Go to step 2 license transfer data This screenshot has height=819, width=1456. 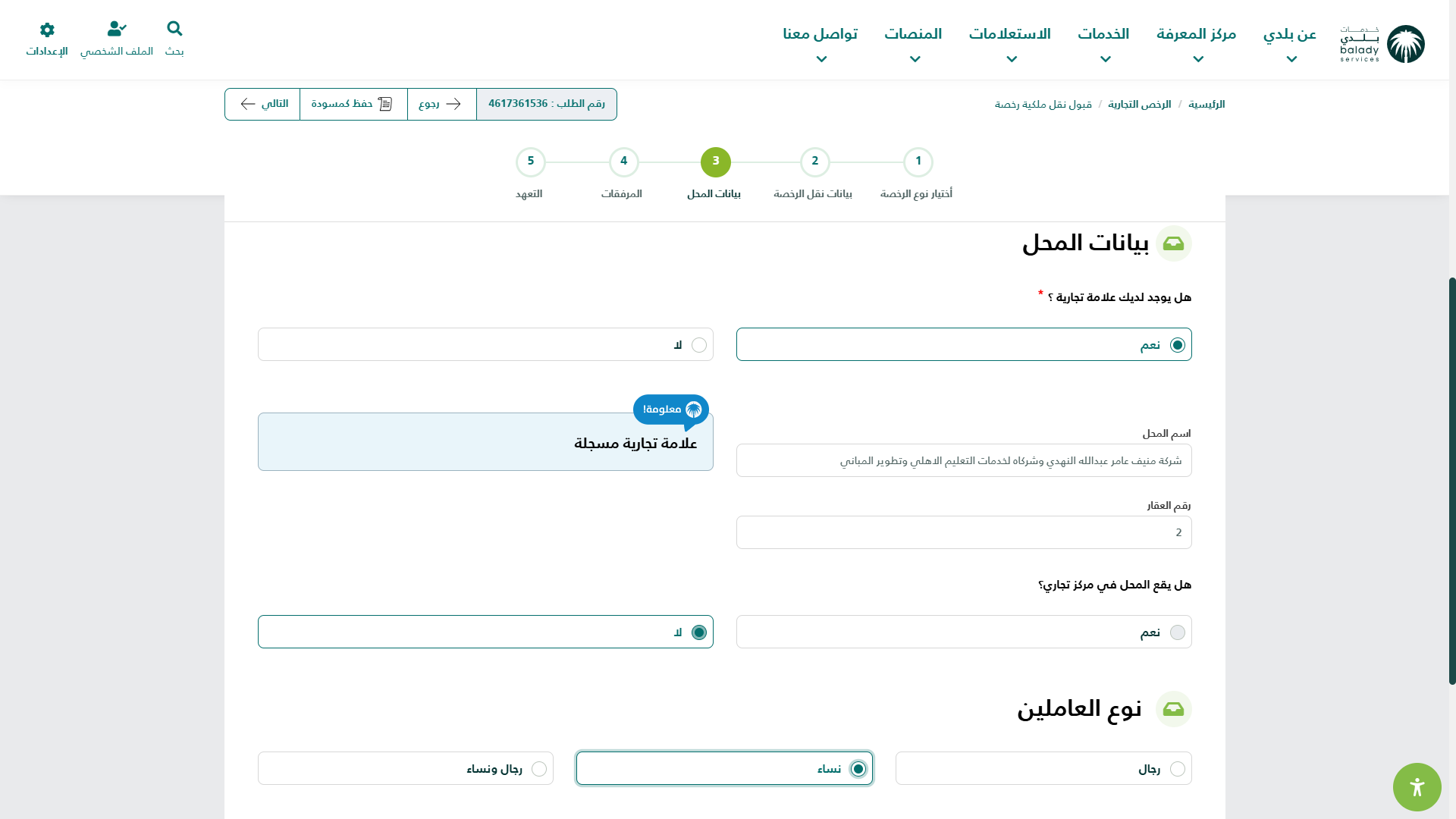[x=814, y=162]
